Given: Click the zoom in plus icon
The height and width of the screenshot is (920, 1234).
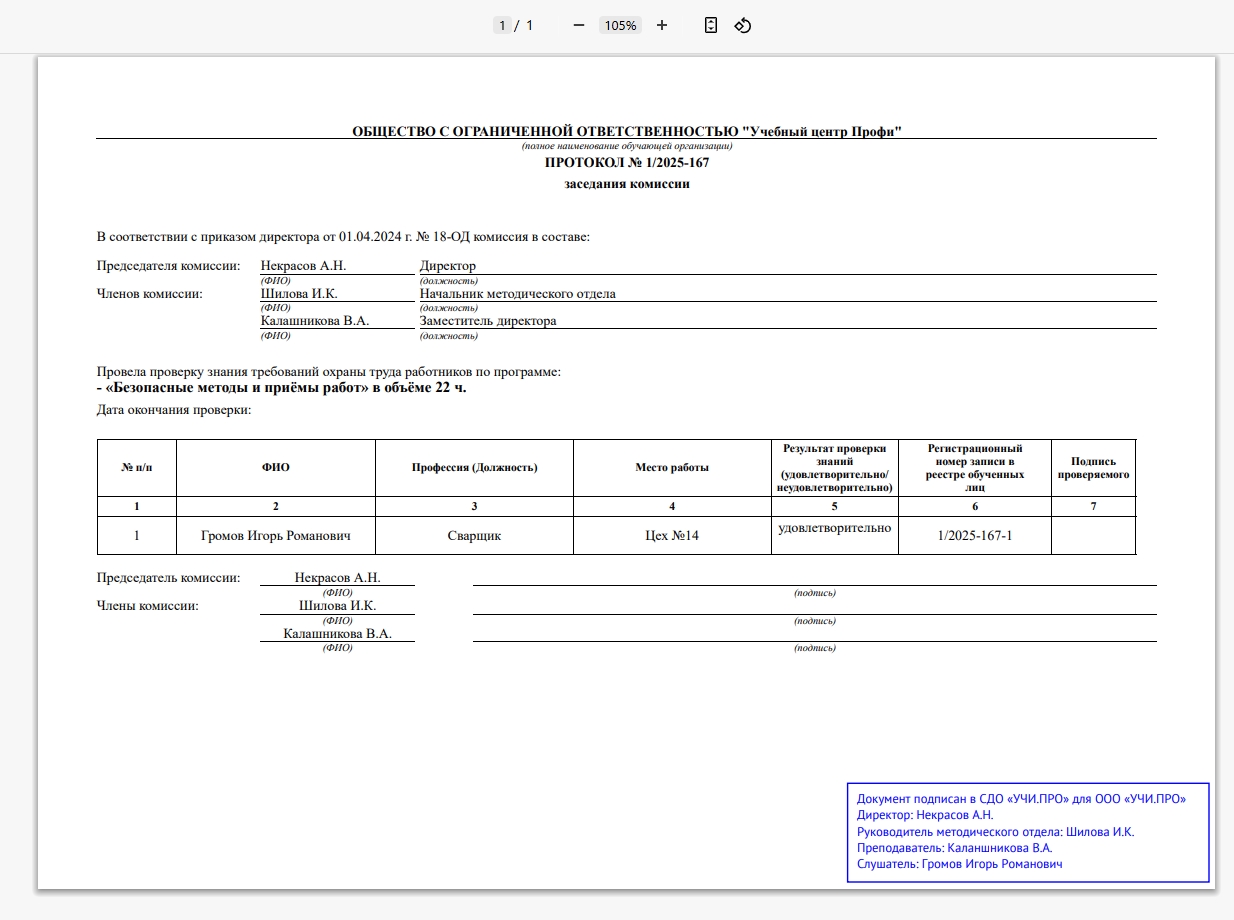Looking at the screenshot, I should point(662,25).
